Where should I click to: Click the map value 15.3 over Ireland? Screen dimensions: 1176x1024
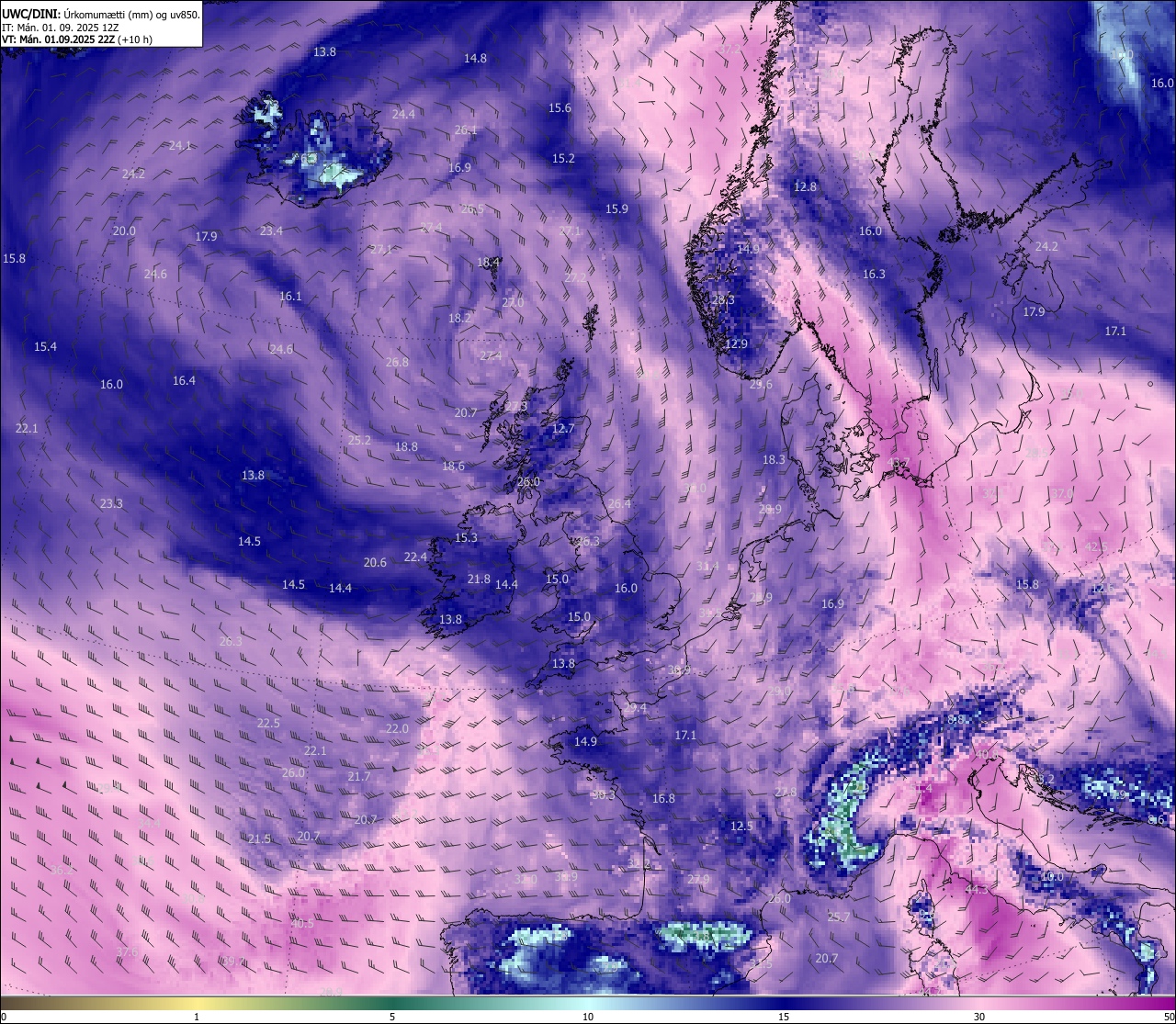pyautogui.click(x=466, y=537)
